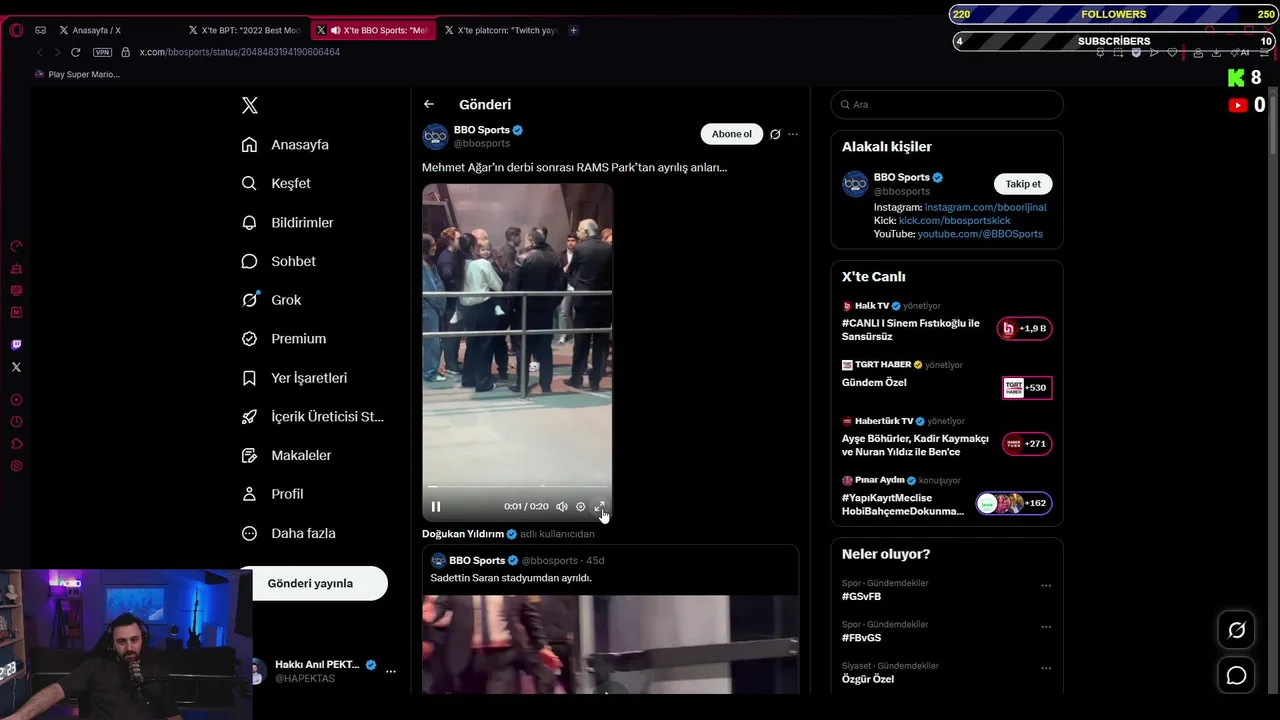Open Doğukan Yıldırım's profile link

[463, 534]
